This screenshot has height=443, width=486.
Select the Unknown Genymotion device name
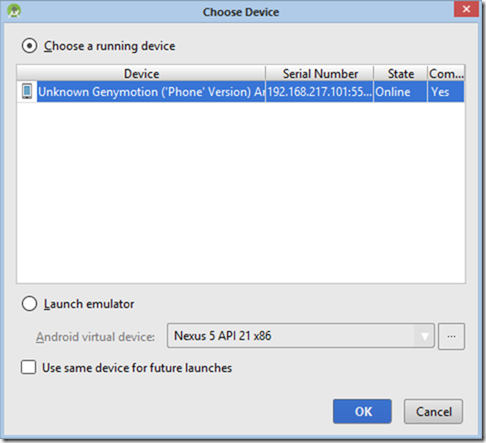pyautogui.click(x=151, y=92)
